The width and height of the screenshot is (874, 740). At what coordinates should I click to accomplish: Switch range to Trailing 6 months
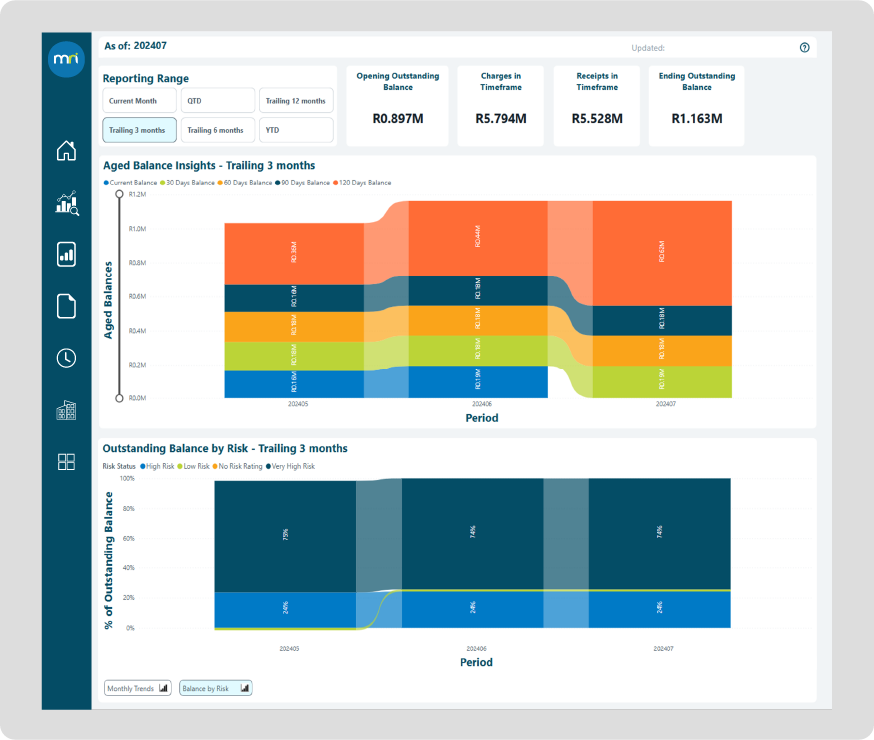pyautogui.click(x=218, y=130)
